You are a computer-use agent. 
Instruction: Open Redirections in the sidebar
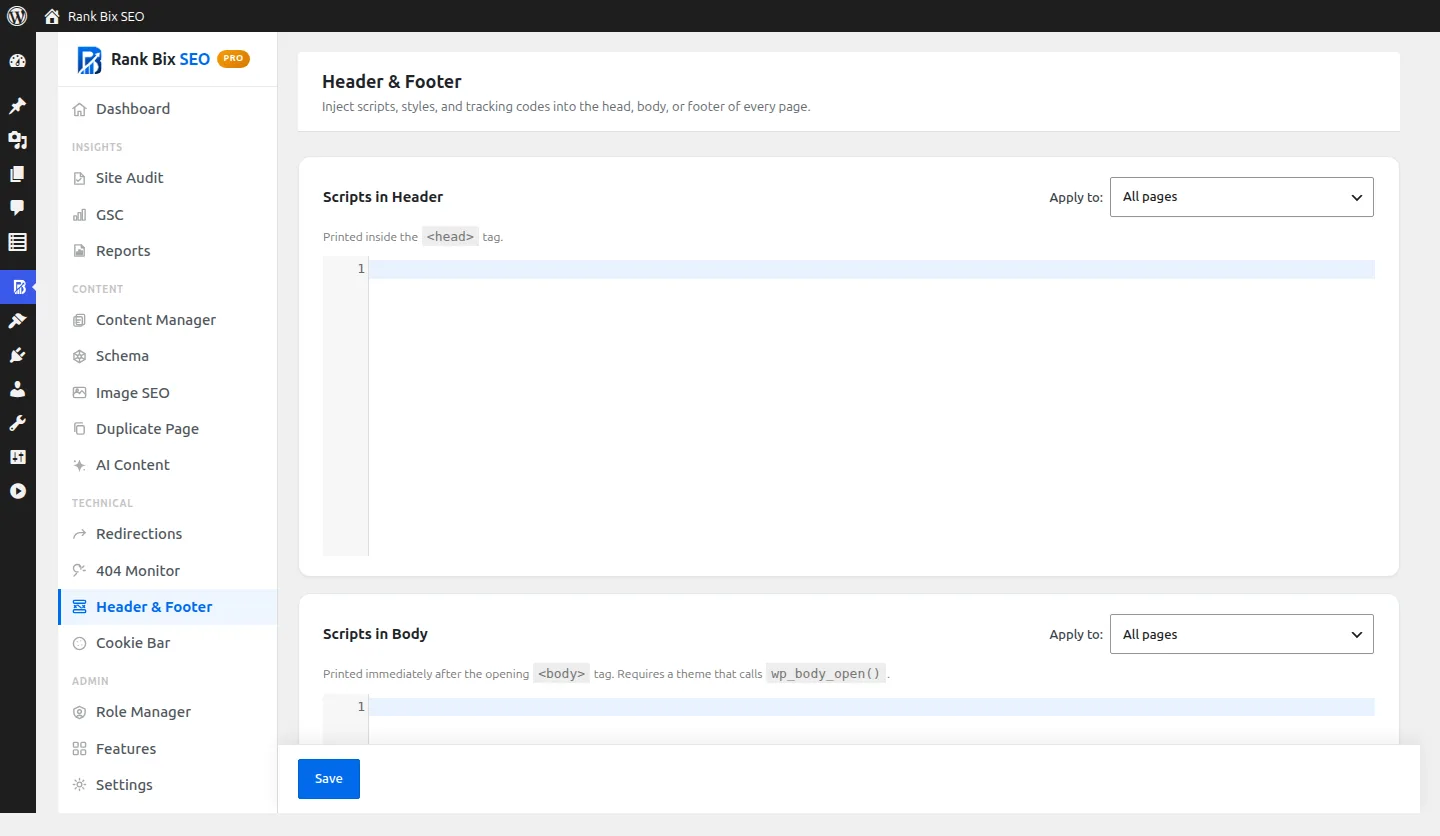[167, 534]
